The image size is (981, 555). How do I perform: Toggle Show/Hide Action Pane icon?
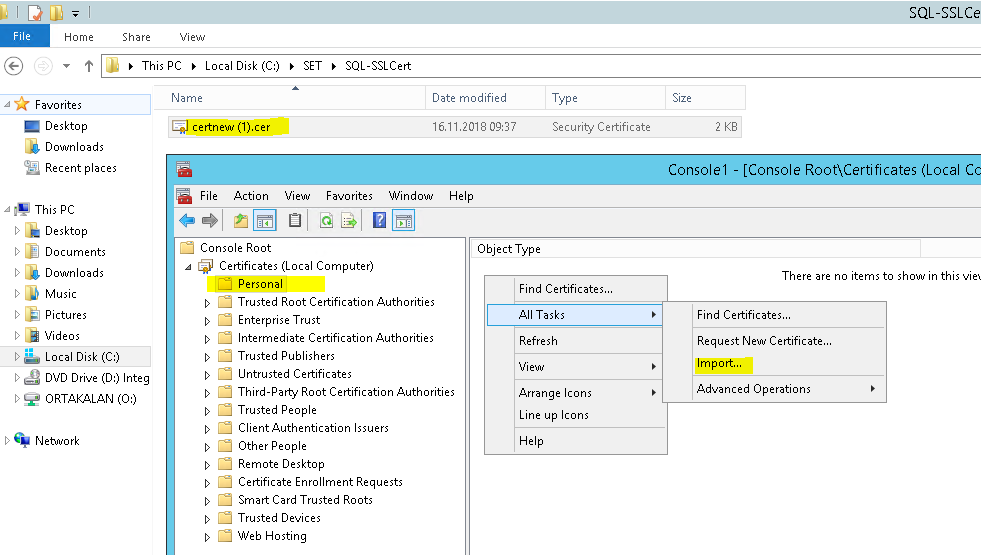pyautogui.click(x=404, y=221)
